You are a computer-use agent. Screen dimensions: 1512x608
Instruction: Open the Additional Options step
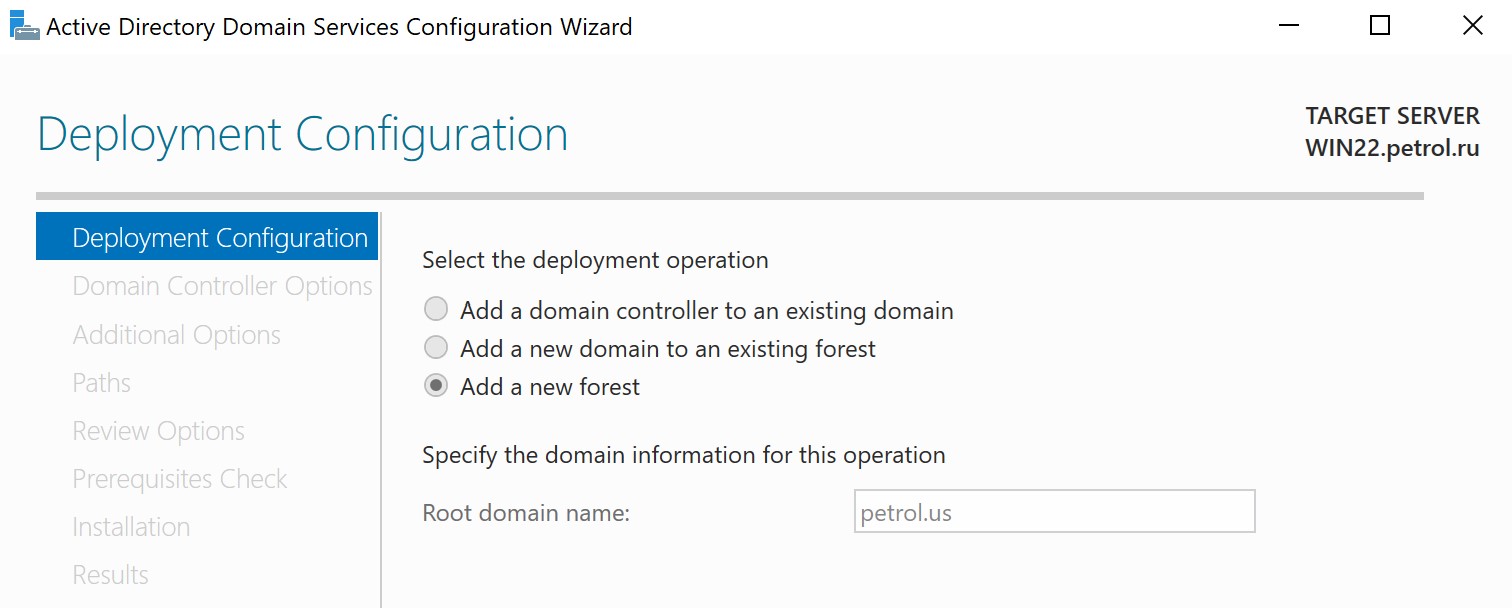(x=176, y=334)
